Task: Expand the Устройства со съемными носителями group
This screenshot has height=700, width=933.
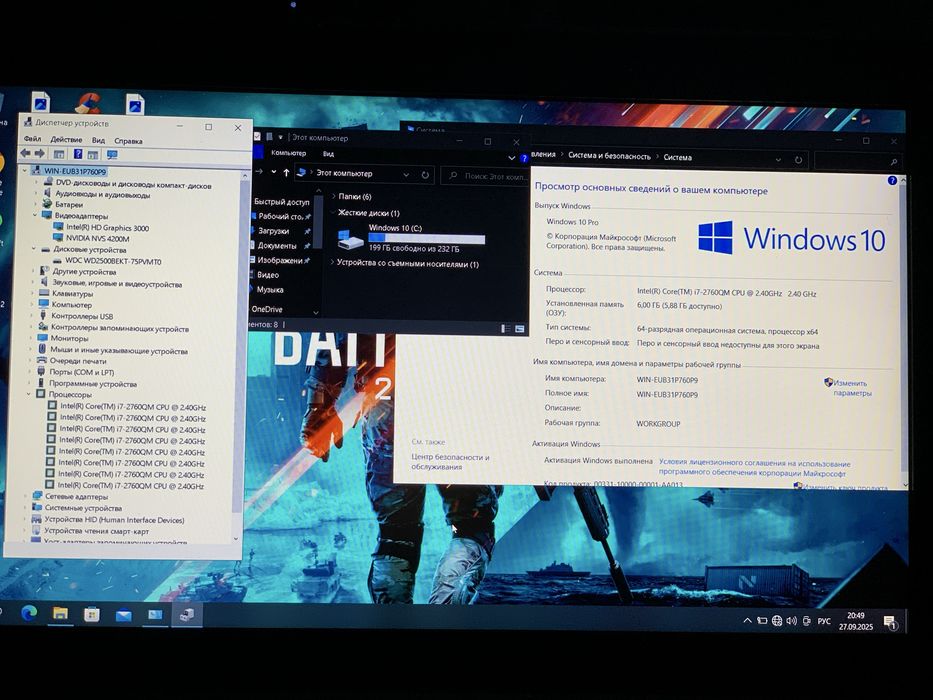Action: (x=332, y=262)
